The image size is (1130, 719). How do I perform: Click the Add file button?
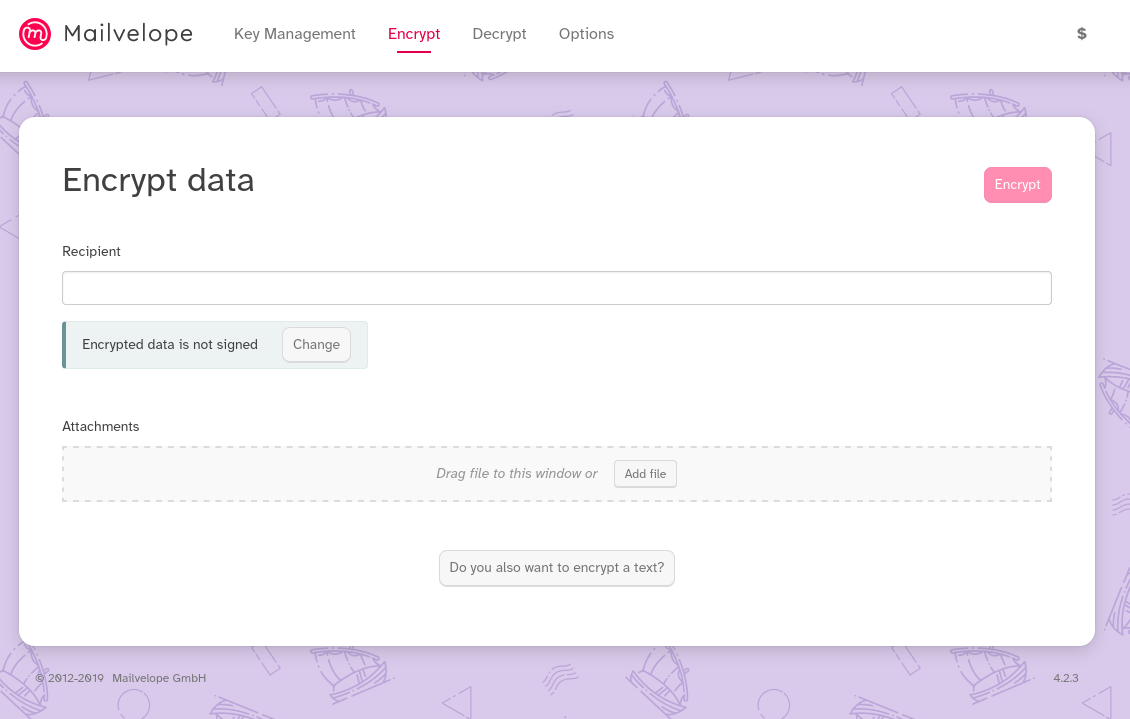645,474
